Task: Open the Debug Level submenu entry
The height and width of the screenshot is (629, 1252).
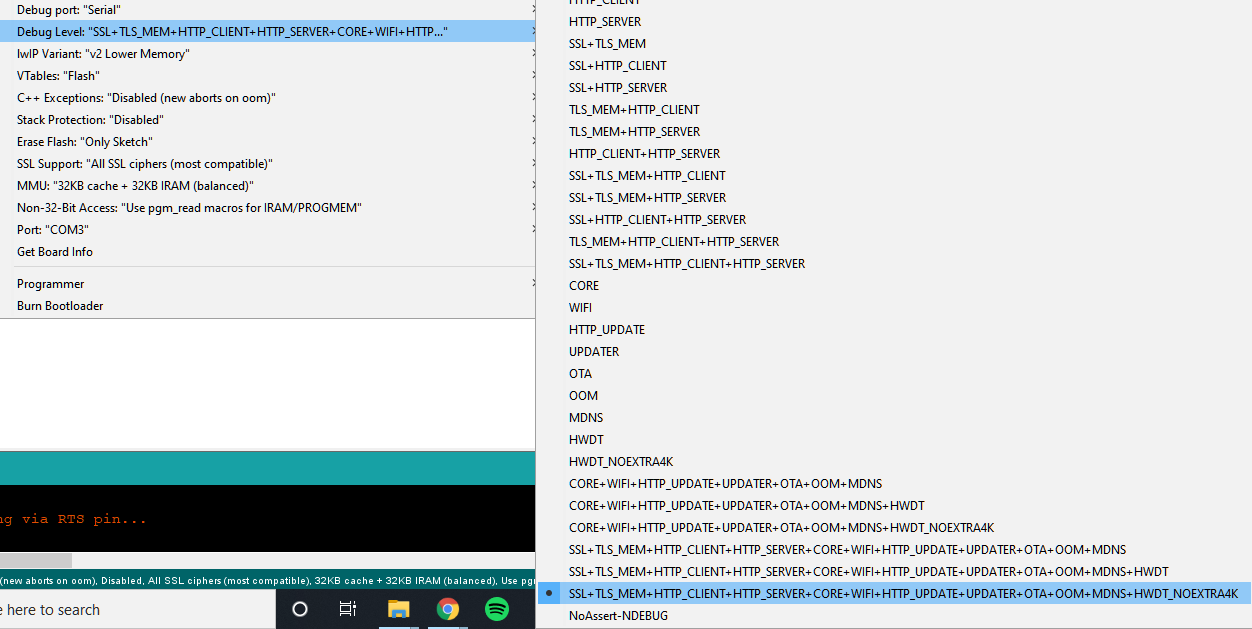Action: coord(268,32)
